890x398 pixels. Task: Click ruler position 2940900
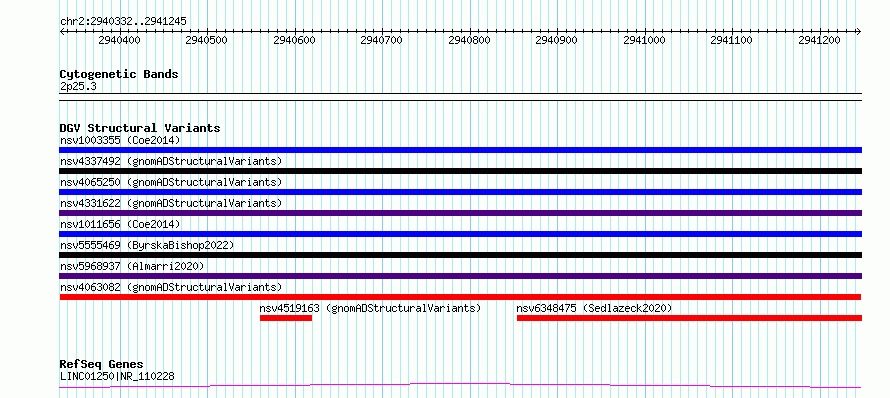pos(557,40)
